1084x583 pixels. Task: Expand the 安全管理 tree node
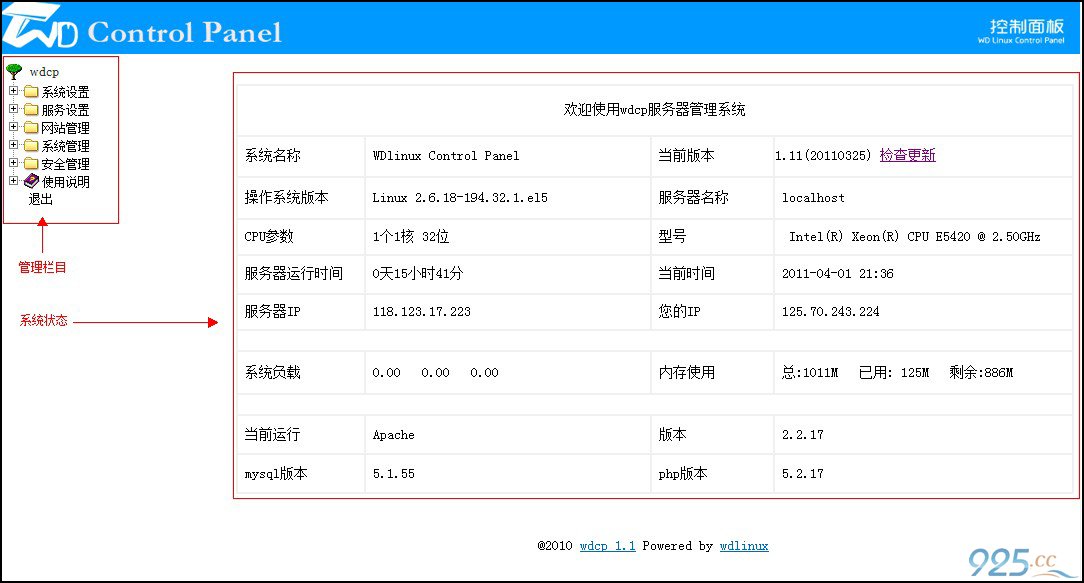click(x=13, y=163)
